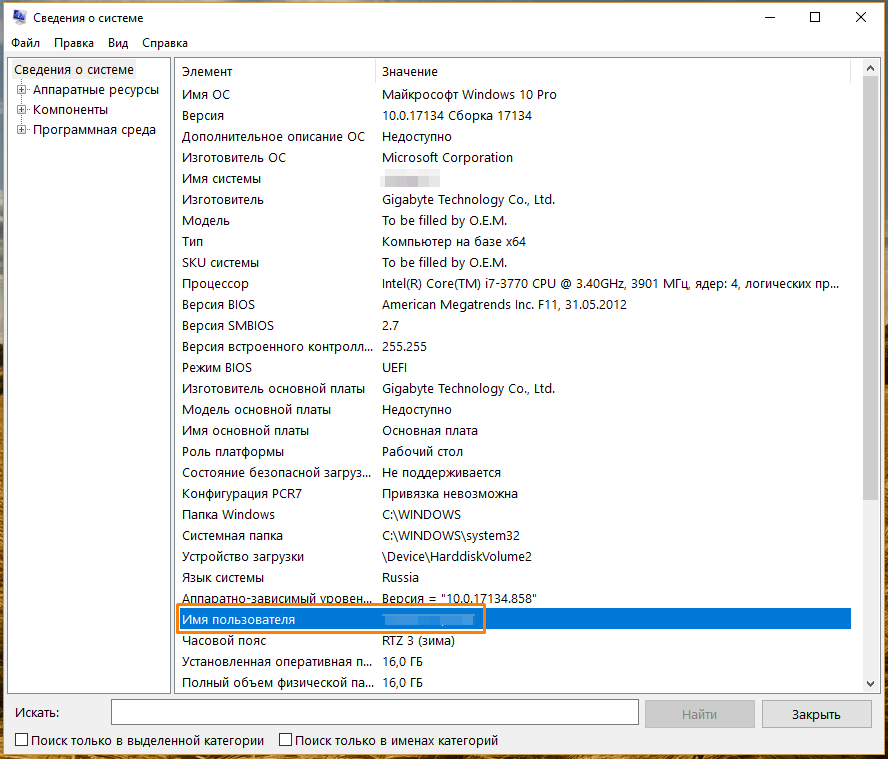The width and height of the screenshot is (888, 759).
Task: Select the Имя ОС row
Action: pyautogui.click(x=514, y=95)
